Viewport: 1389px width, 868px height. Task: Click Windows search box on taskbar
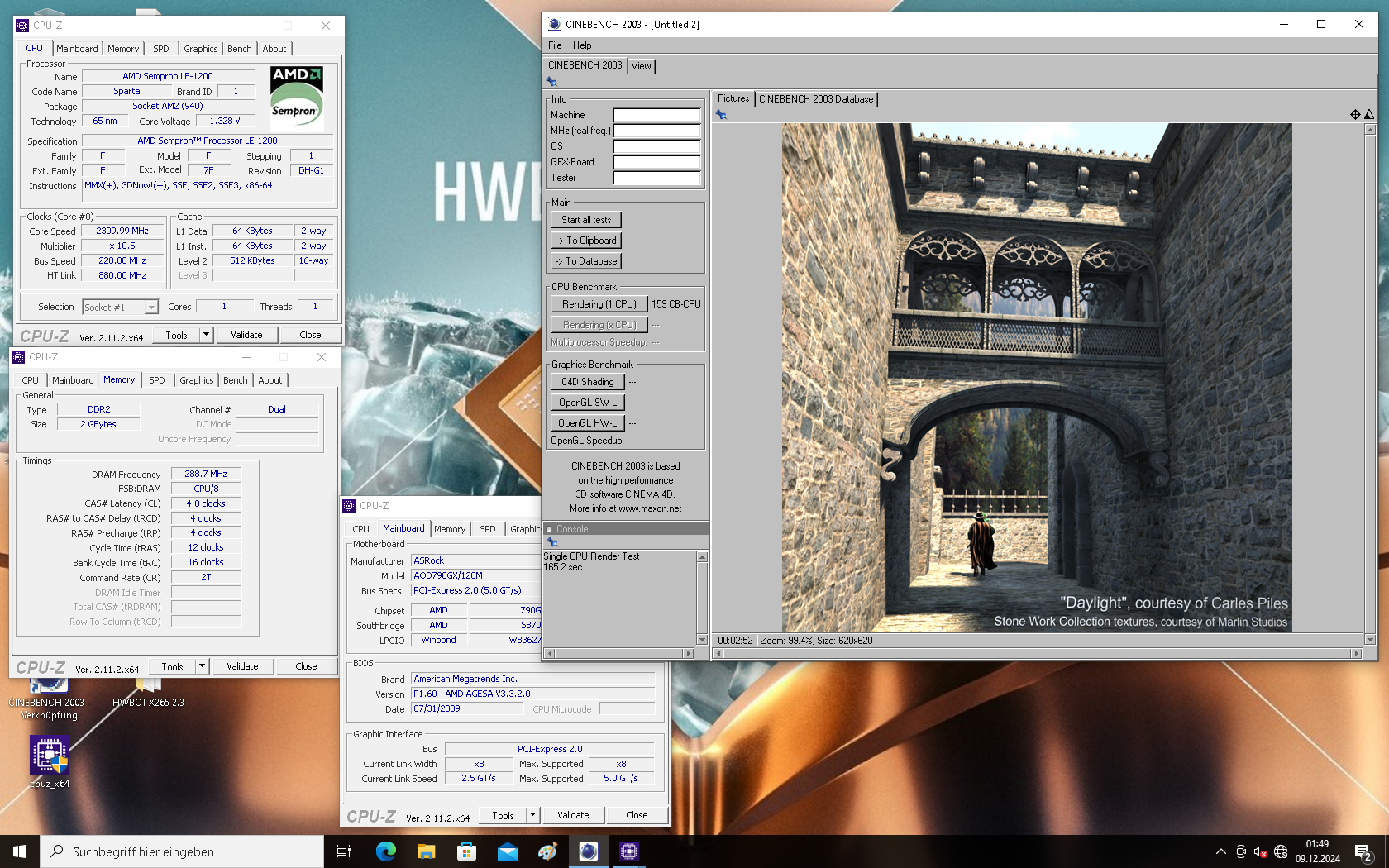[182, 851]
